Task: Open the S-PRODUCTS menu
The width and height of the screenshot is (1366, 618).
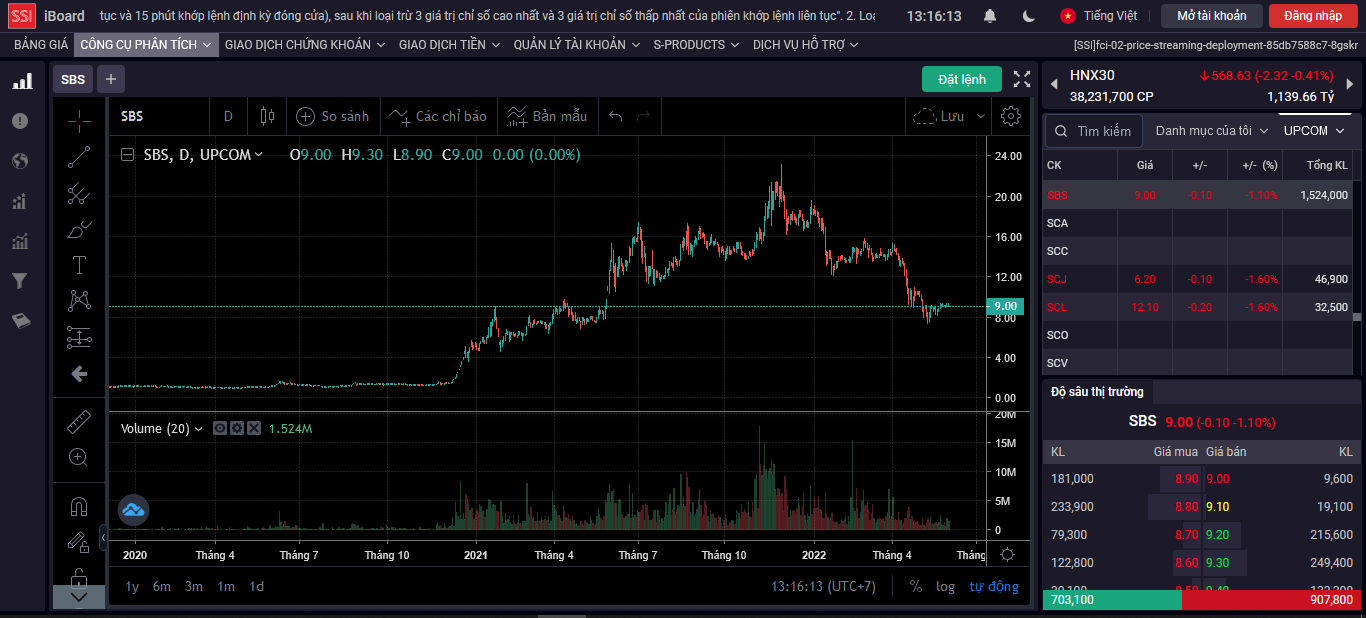Action: coord(696,44)
